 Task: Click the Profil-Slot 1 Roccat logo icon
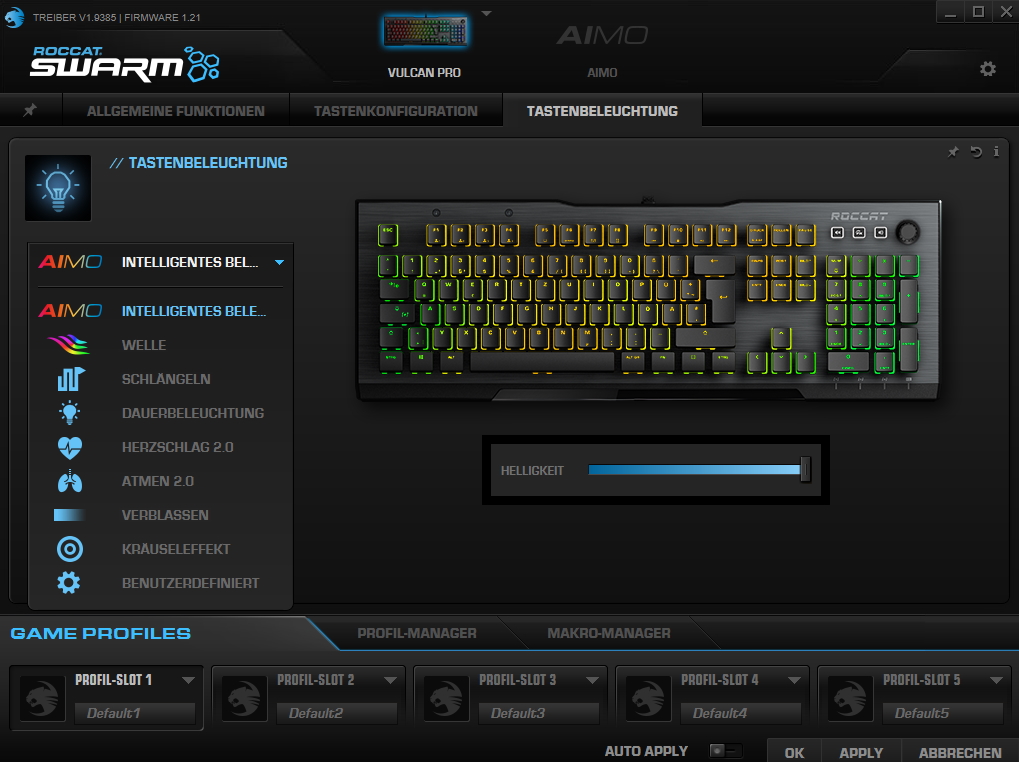point(42,698)
